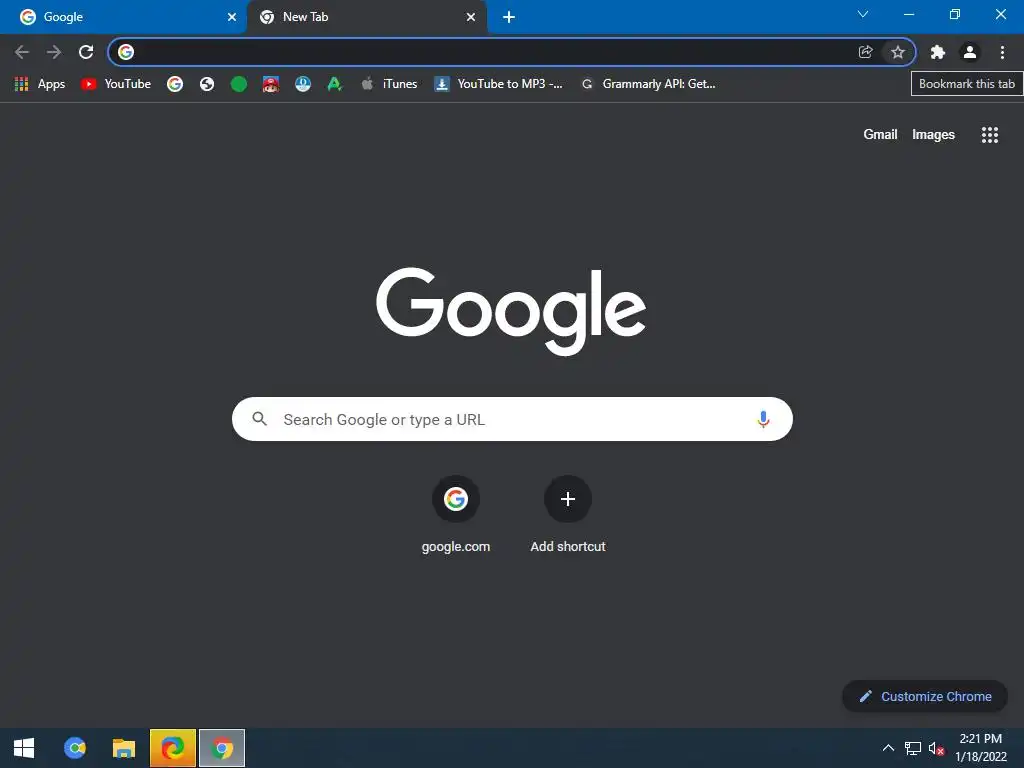Open the green circle bookmark icon
This screenshot has width=1024, height=768.
[x=239, y=84]
